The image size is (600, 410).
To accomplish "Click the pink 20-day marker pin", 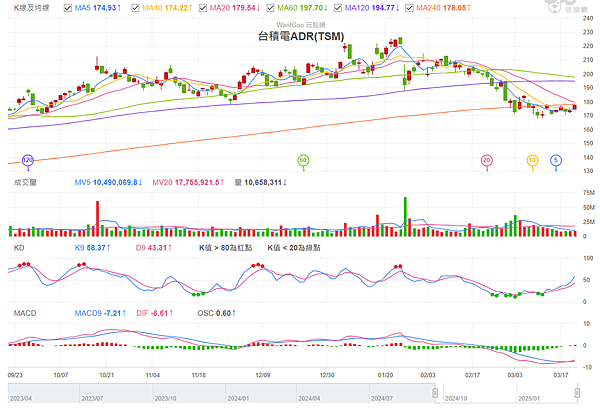I will (487, 161).
